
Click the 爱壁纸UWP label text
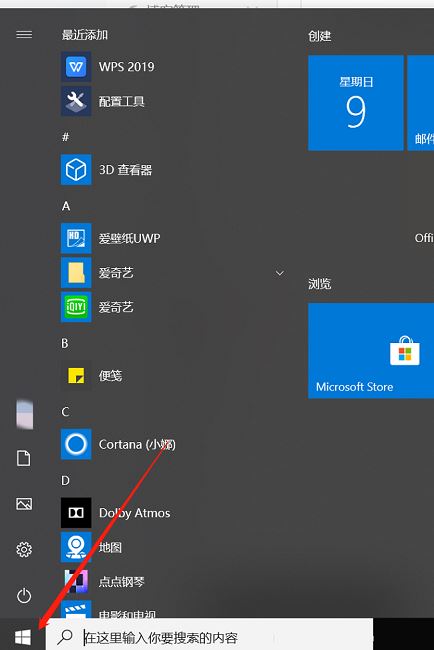click(129, 238)
